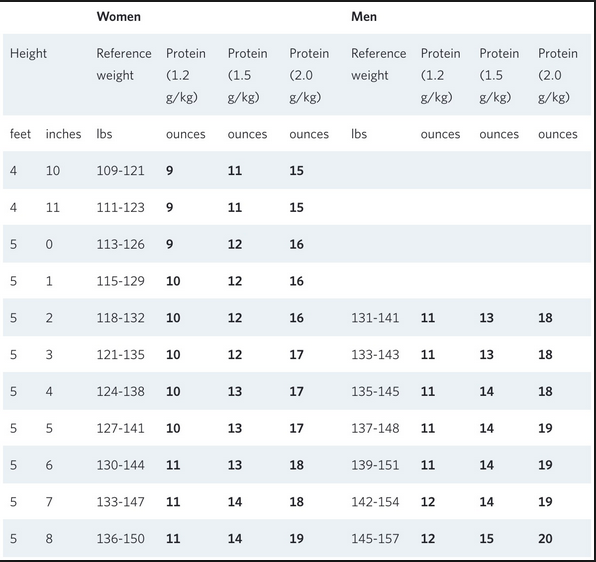Select the 131-141 men's weight cell

pyautogui.click(x=375, y=318)
